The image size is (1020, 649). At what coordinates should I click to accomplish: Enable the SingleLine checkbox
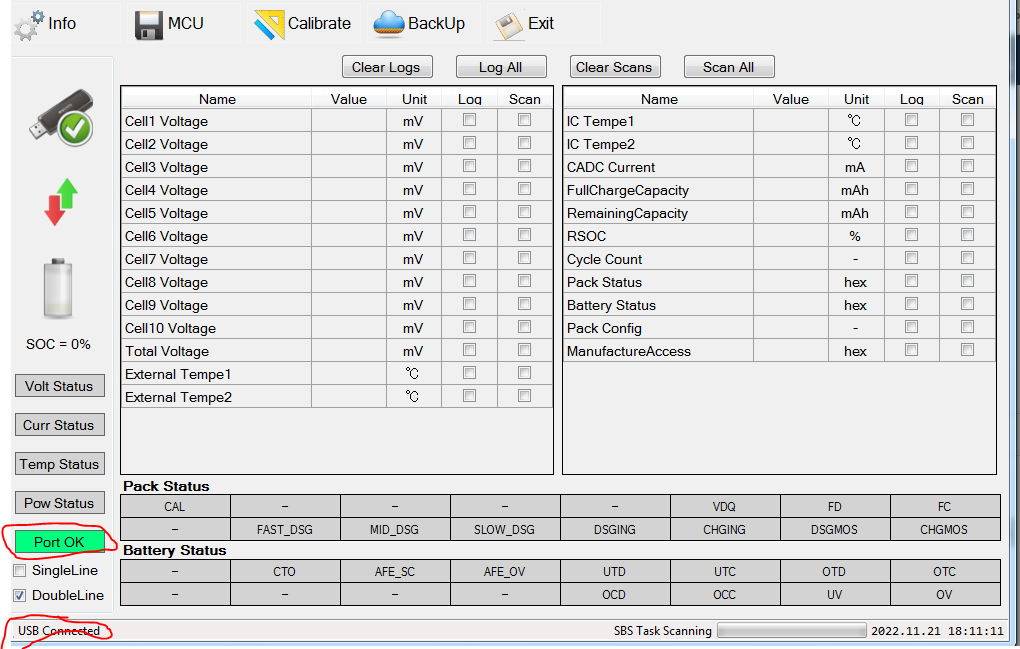pos(20,570)
